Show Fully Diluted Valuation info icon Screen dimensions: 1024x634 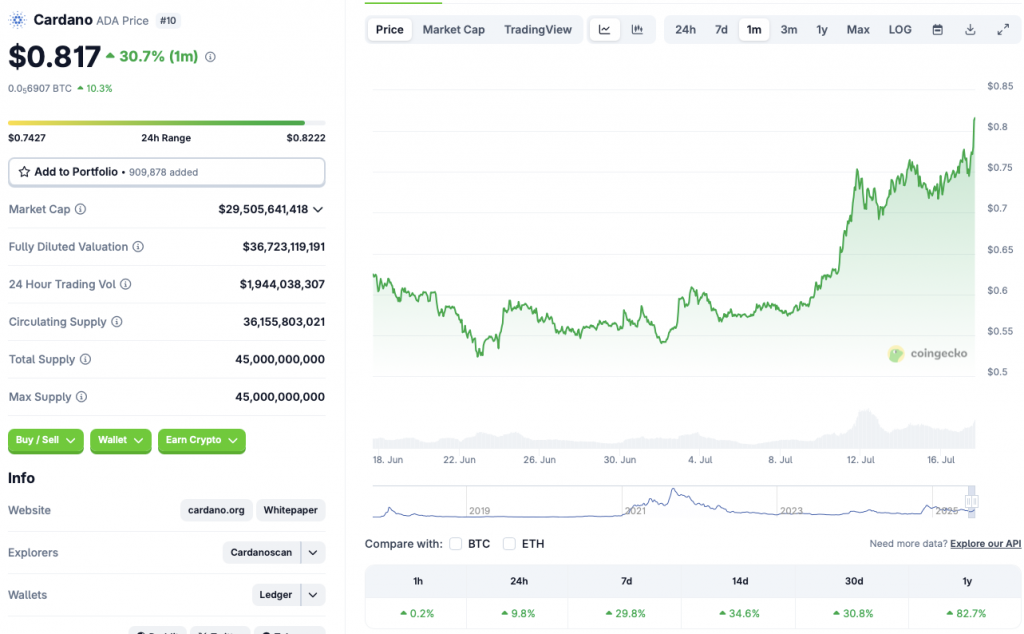[138, 247]
